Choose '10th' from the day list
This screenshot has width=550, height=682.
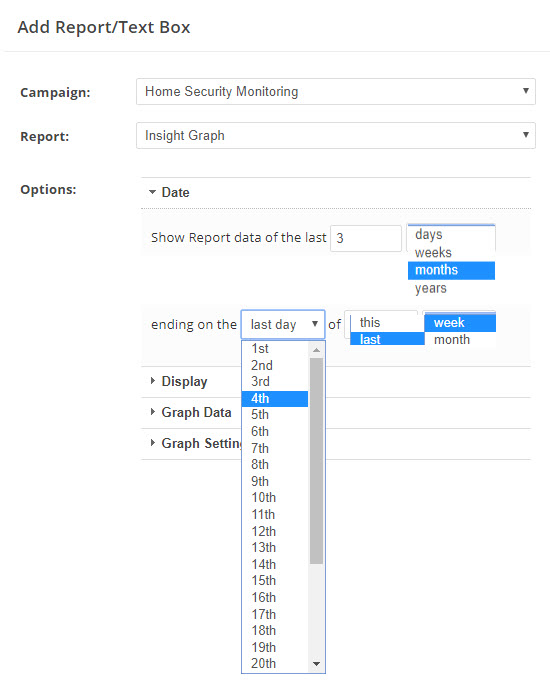[x=275, y=498]
